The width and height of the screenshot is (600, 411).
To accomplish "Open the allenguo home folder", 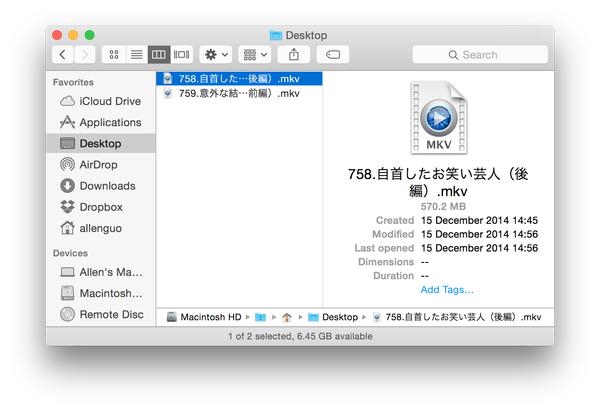I will pyautogui.click(x=100, y=228).
